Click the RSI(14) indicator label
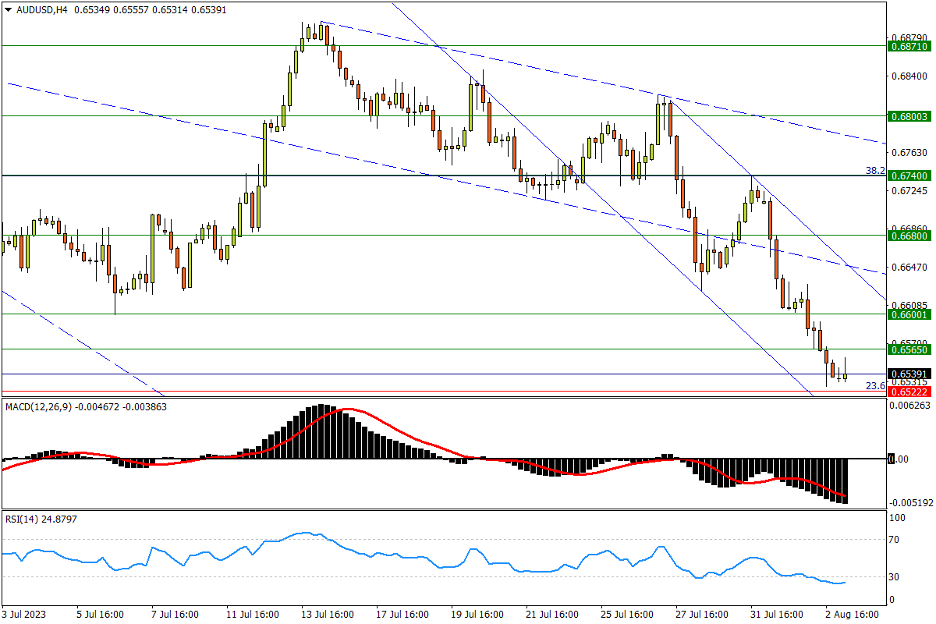This screenshot has width=936, height=624. 26,518
